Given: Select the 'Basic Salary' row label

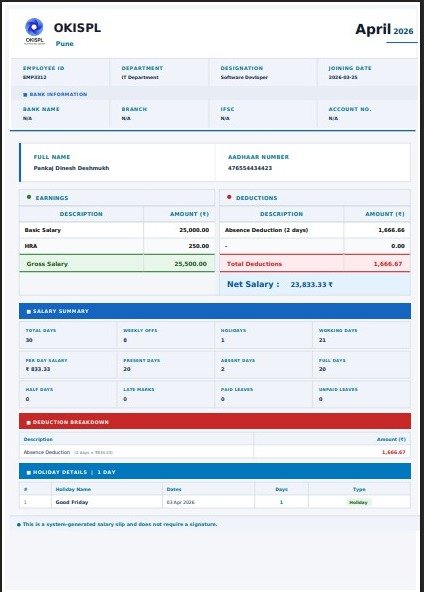Looking at the screenshot, I should click(x=43, y=230).
